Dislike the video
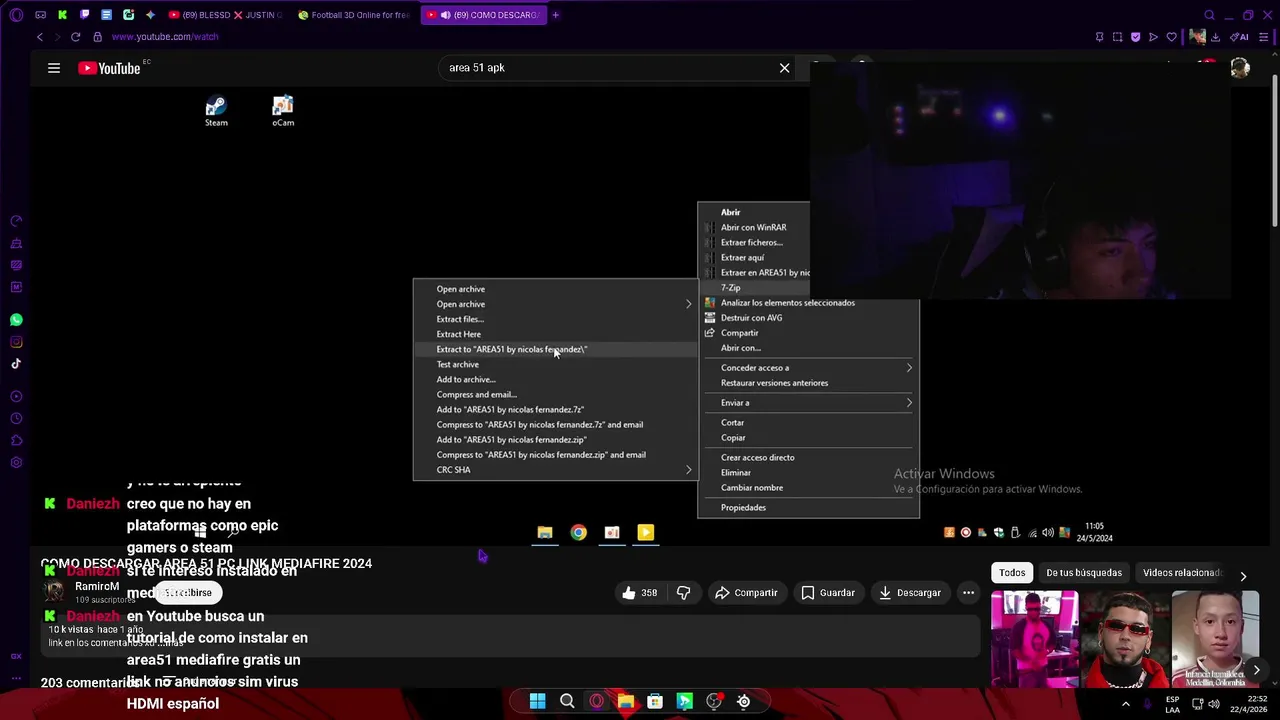 click(684, 593)
